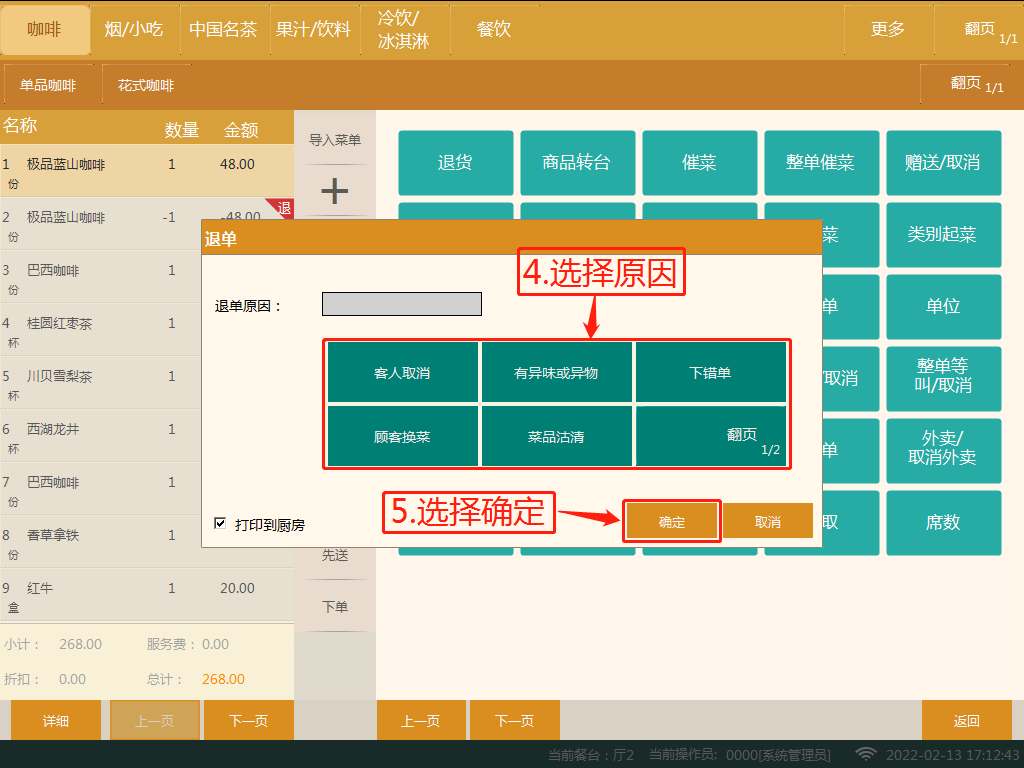This screenshot has height=768, width=1024.
Task: Click the 商品转台 button
Action: [577, 163]
